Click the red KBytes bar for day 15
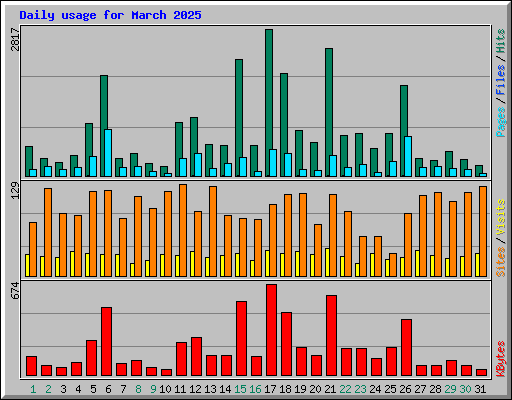 click(x=241, y=339)
